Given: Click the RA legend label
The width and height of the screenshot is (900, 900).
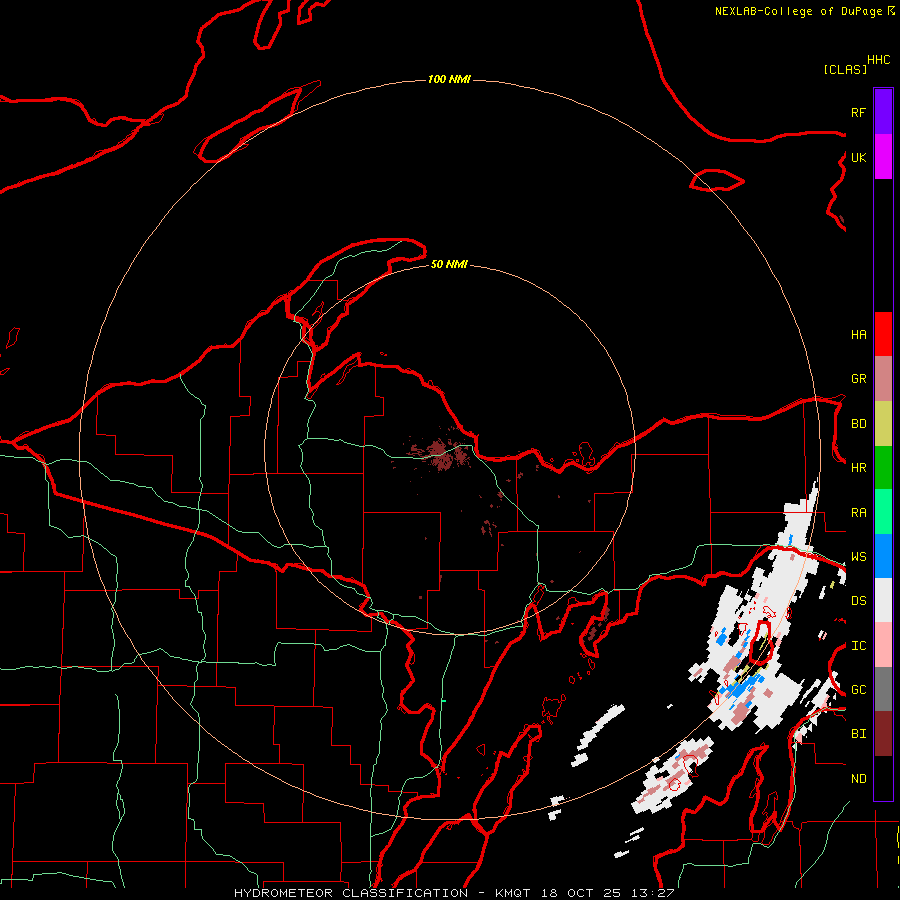Looking at the screenshot, I should tap(858, 513).
